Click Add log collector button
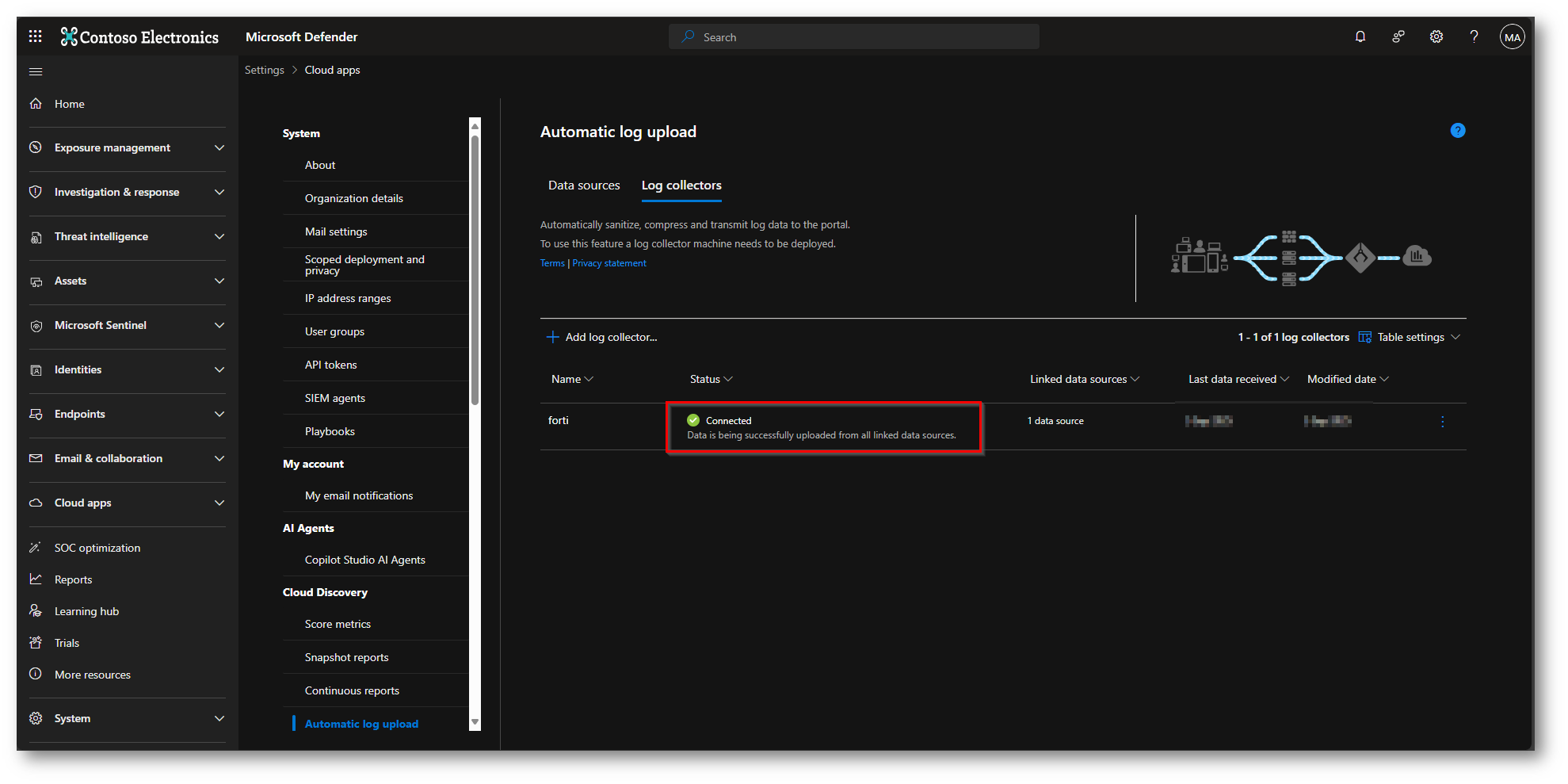The width and height of the screenshot is (1568, 784). (x=602, y=338)
